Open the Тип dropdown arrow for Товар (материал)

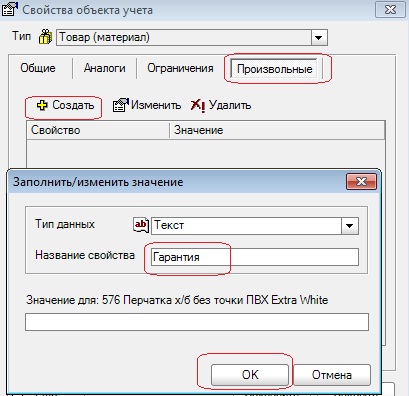click(x=319, y=37)
